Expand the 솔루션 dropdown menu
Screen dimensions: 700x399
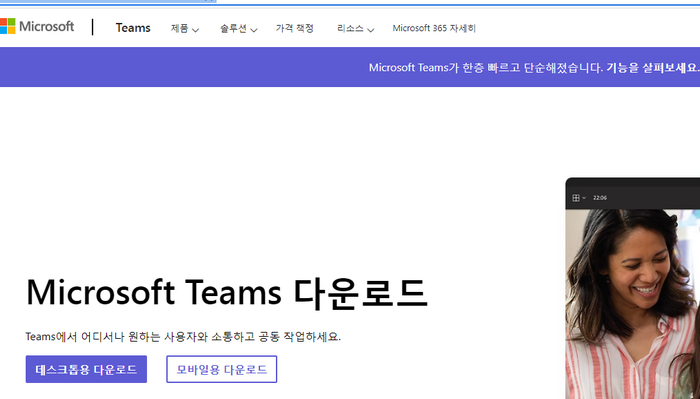click(238, 29)
